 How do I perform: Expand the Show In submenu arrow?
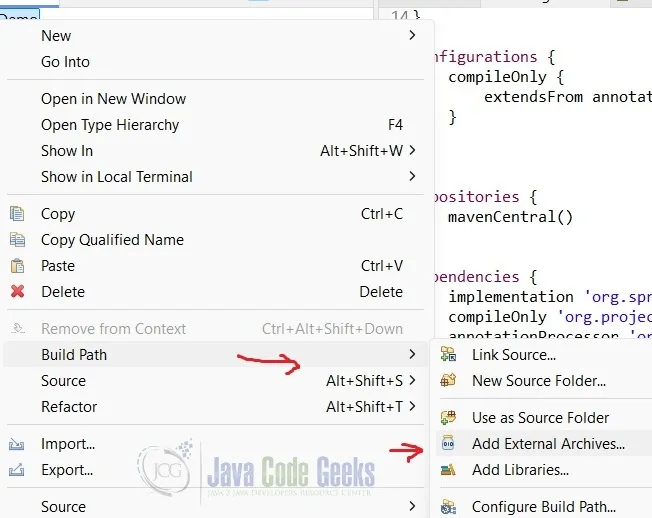tap(412, 150)
